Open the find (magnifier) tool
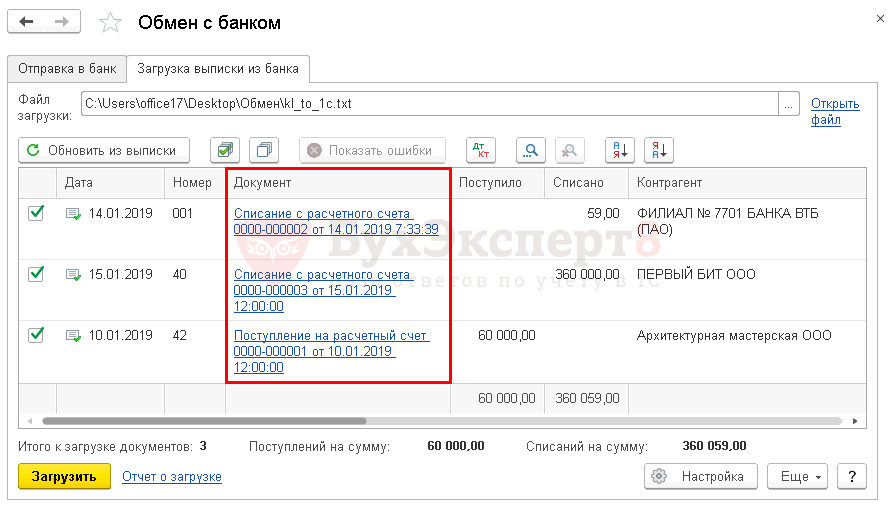This screenshot has height=508, width=892. pyautogui.click(x=531, y=150)
